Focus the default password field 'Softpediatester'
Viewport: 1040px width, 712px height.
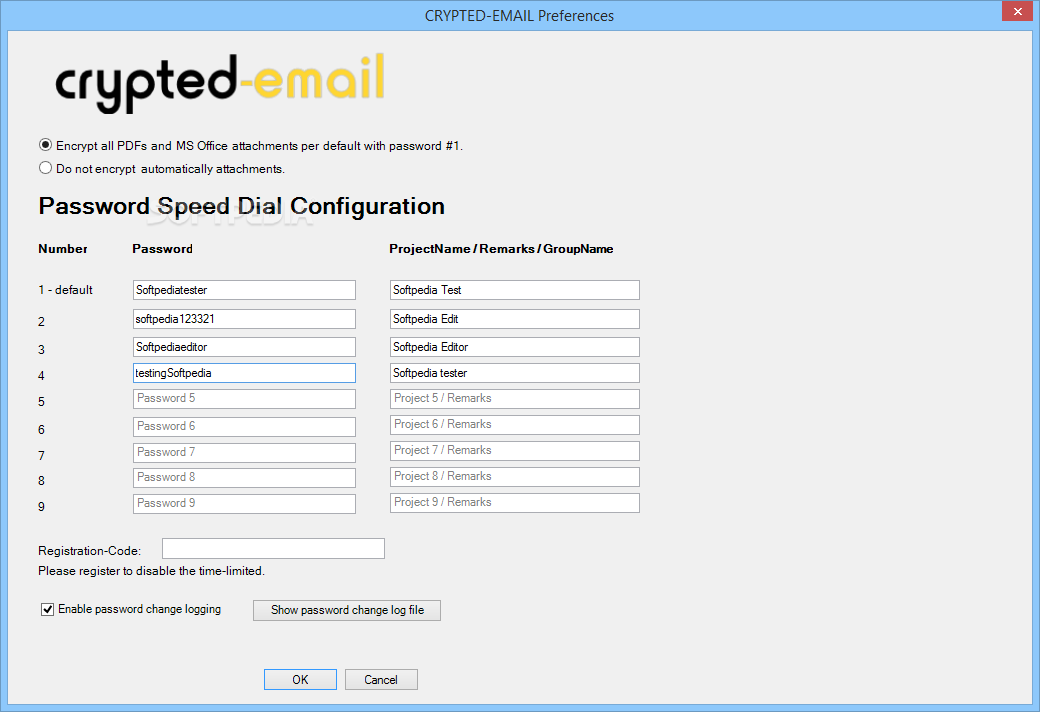pyautogui.click(x=244, y=290)
